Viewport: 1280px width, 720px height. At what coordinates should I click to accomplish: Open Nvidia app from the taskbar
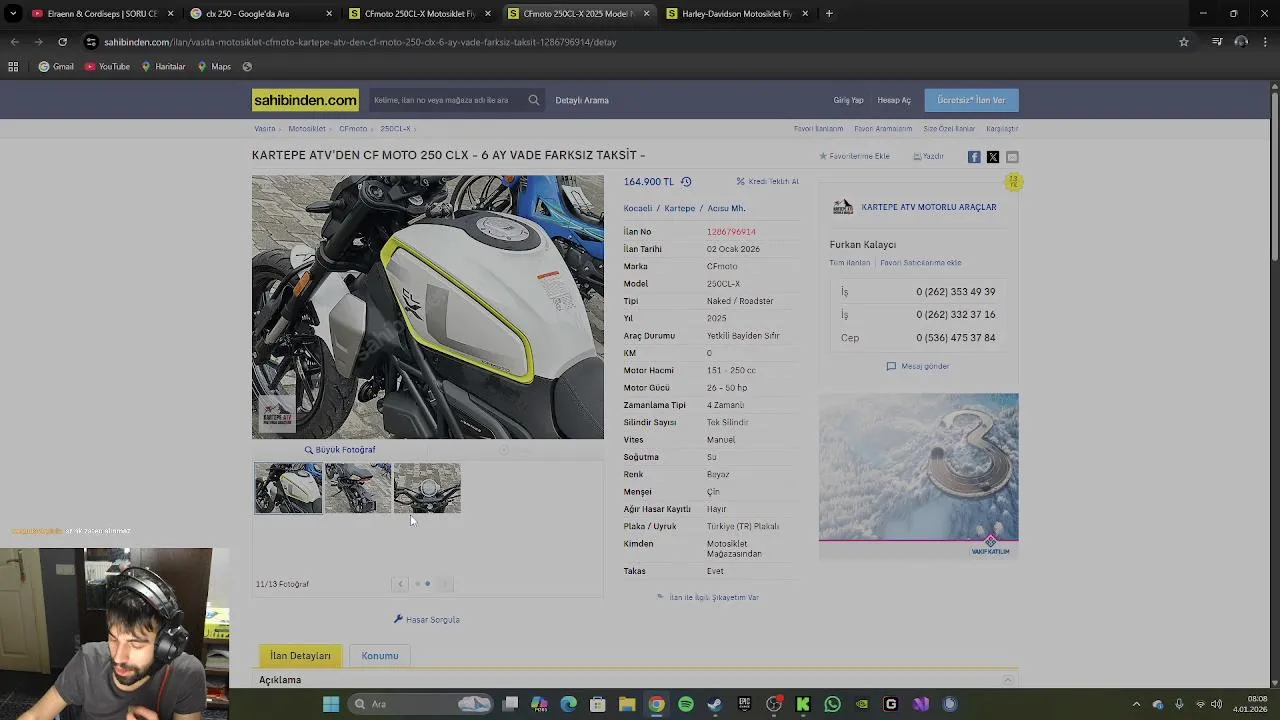tap(861, 704)
